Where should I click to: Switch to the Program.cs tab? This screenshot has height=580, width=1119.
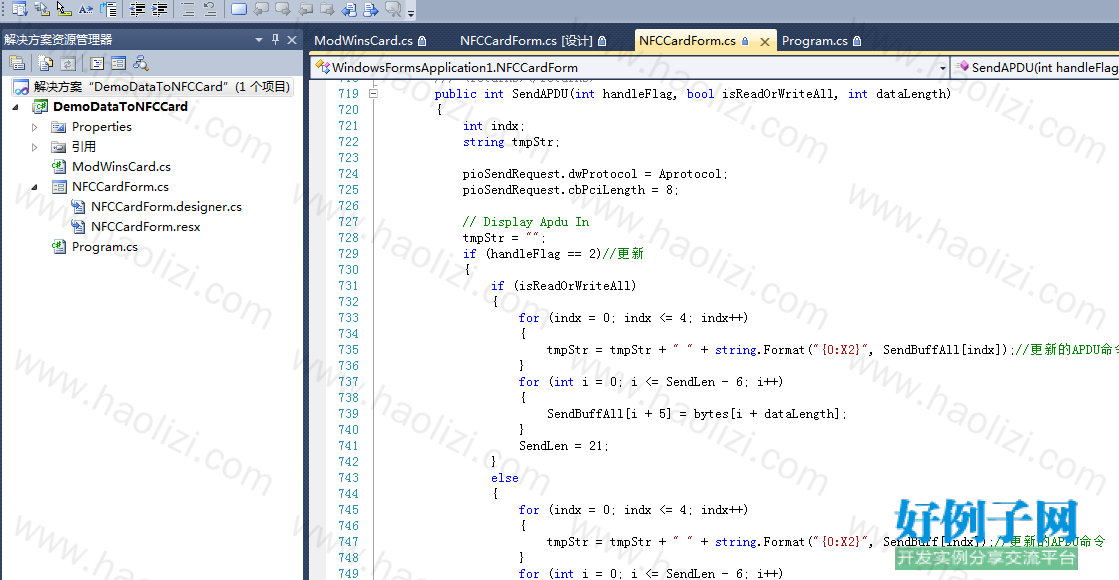click(821, 41)
